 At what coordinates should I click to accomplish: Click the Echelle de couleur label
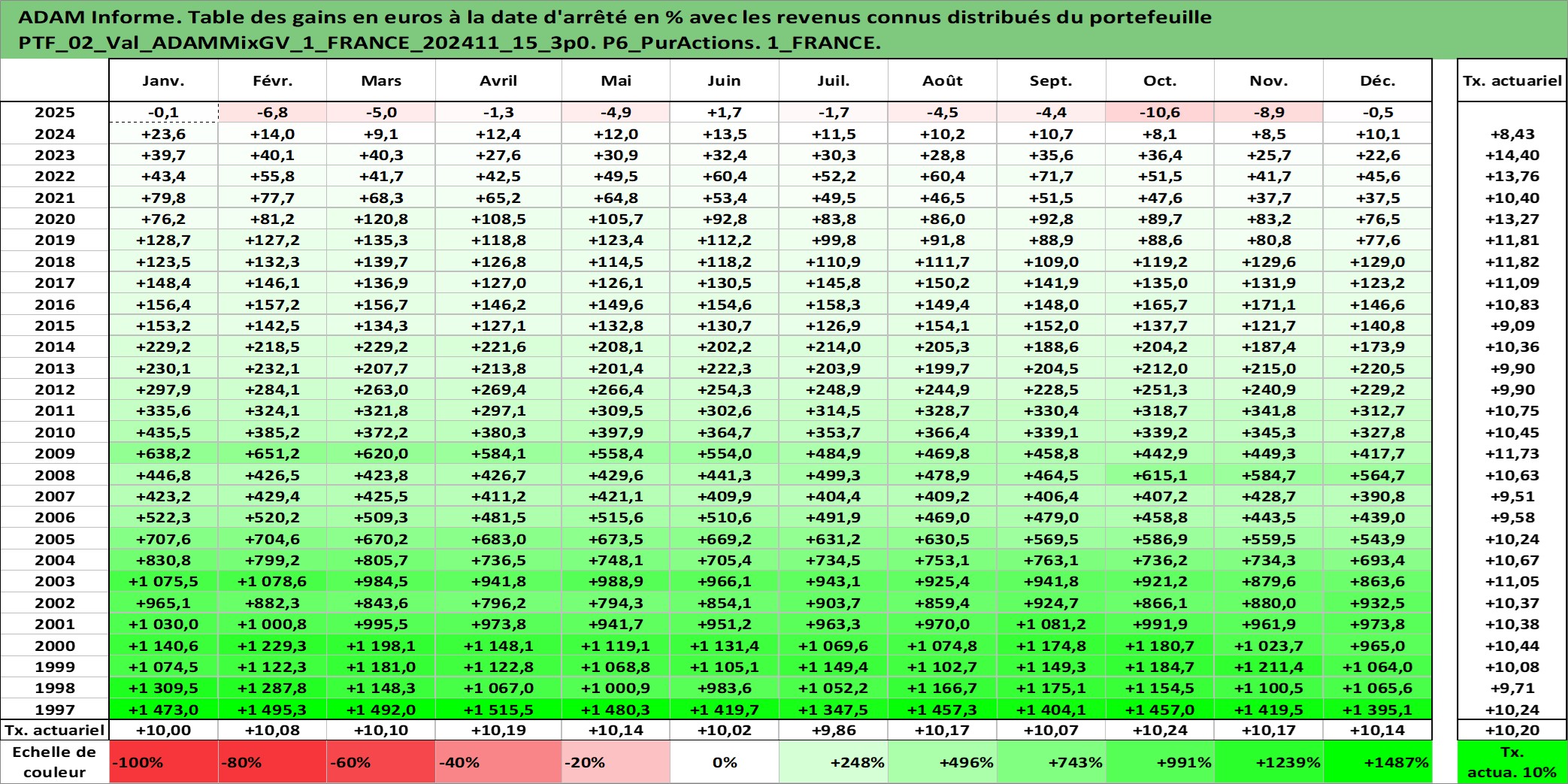[55, 762]
